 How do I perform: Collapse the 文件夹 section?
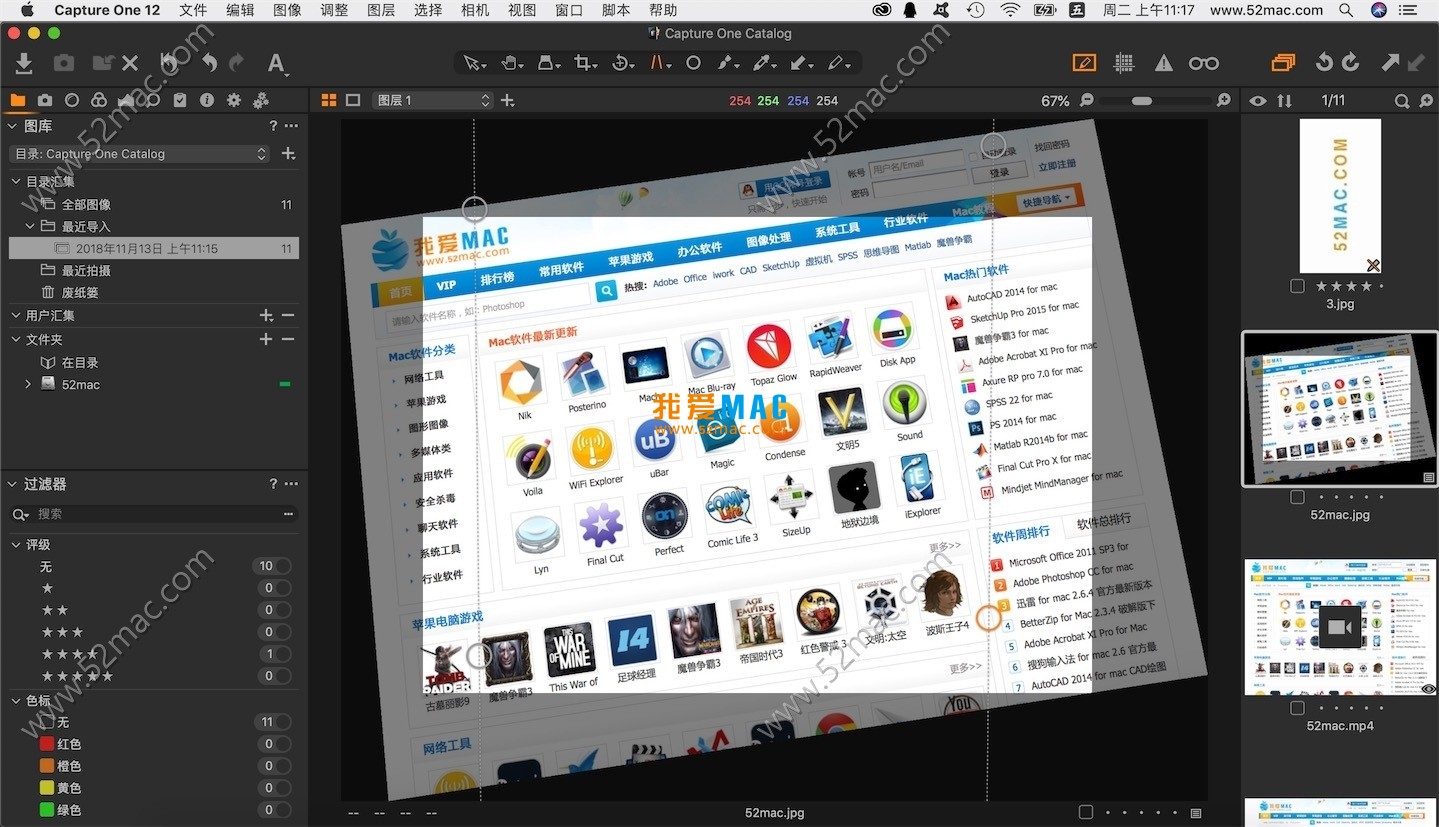tap(16, 339)
